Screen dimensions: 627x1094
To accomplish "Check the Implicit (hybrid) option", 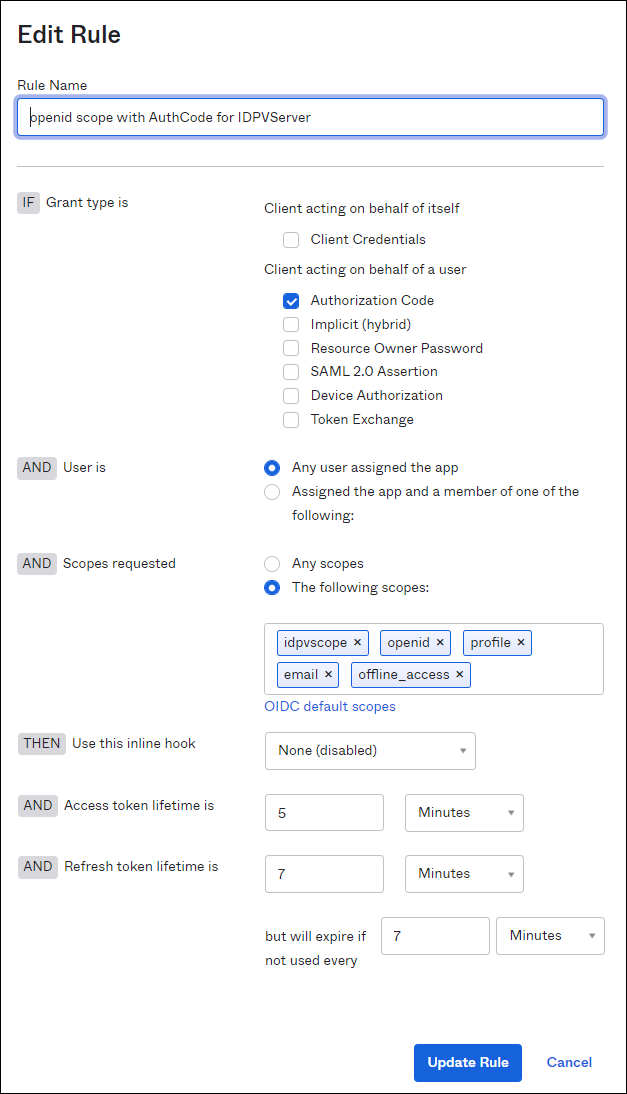I will 291,324.
